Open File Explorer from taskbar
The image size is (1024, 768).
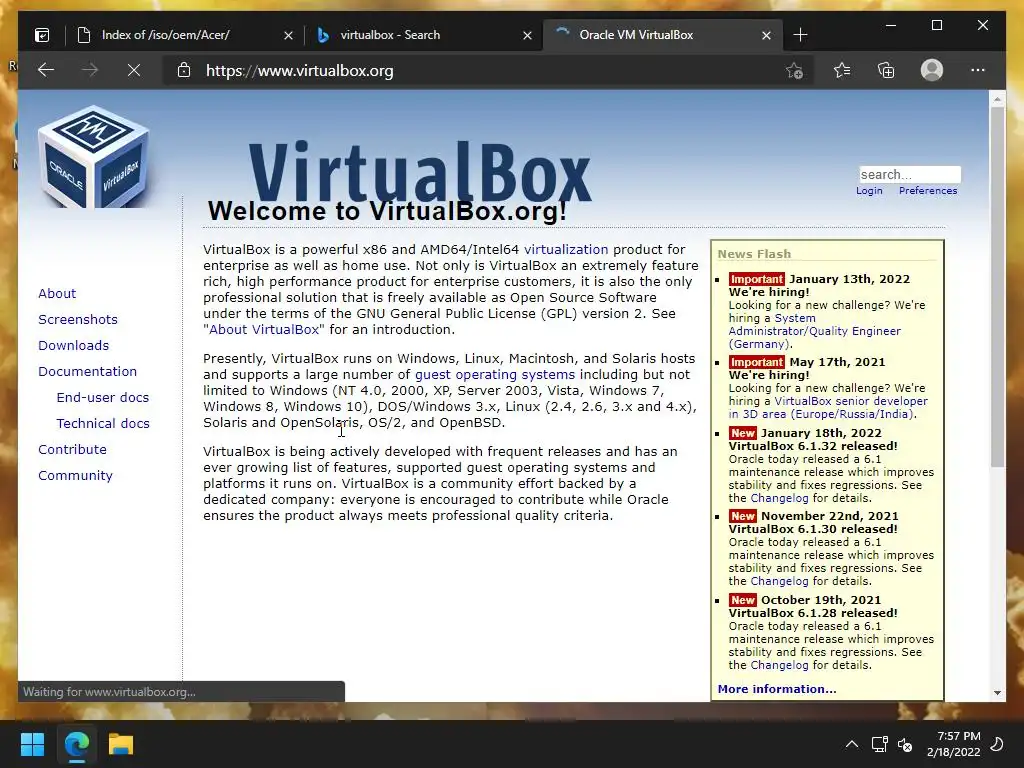121,744
